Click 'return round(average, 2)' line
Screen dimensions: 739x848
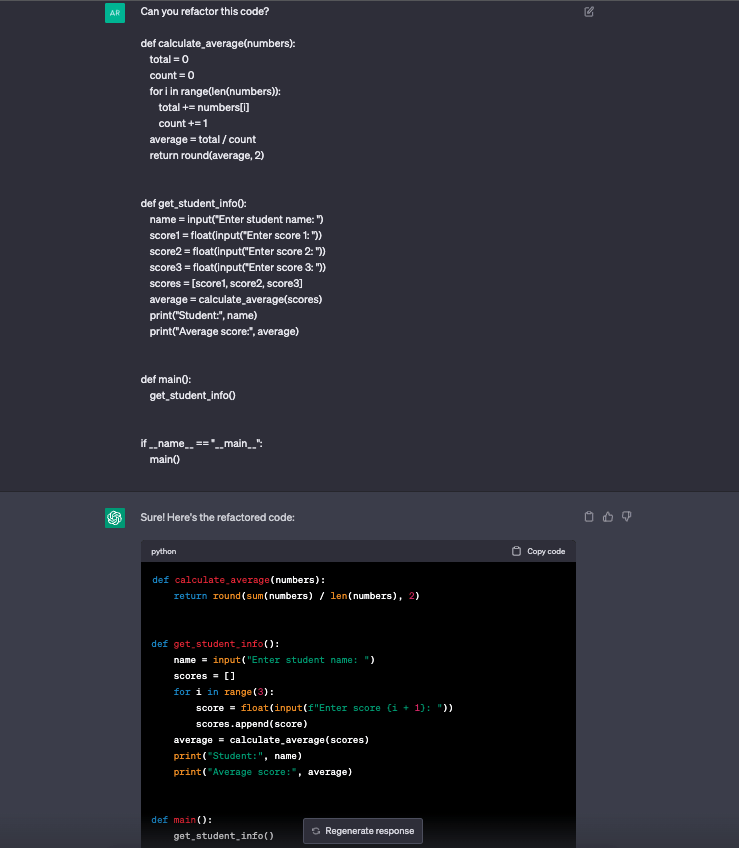pos(207,155)
